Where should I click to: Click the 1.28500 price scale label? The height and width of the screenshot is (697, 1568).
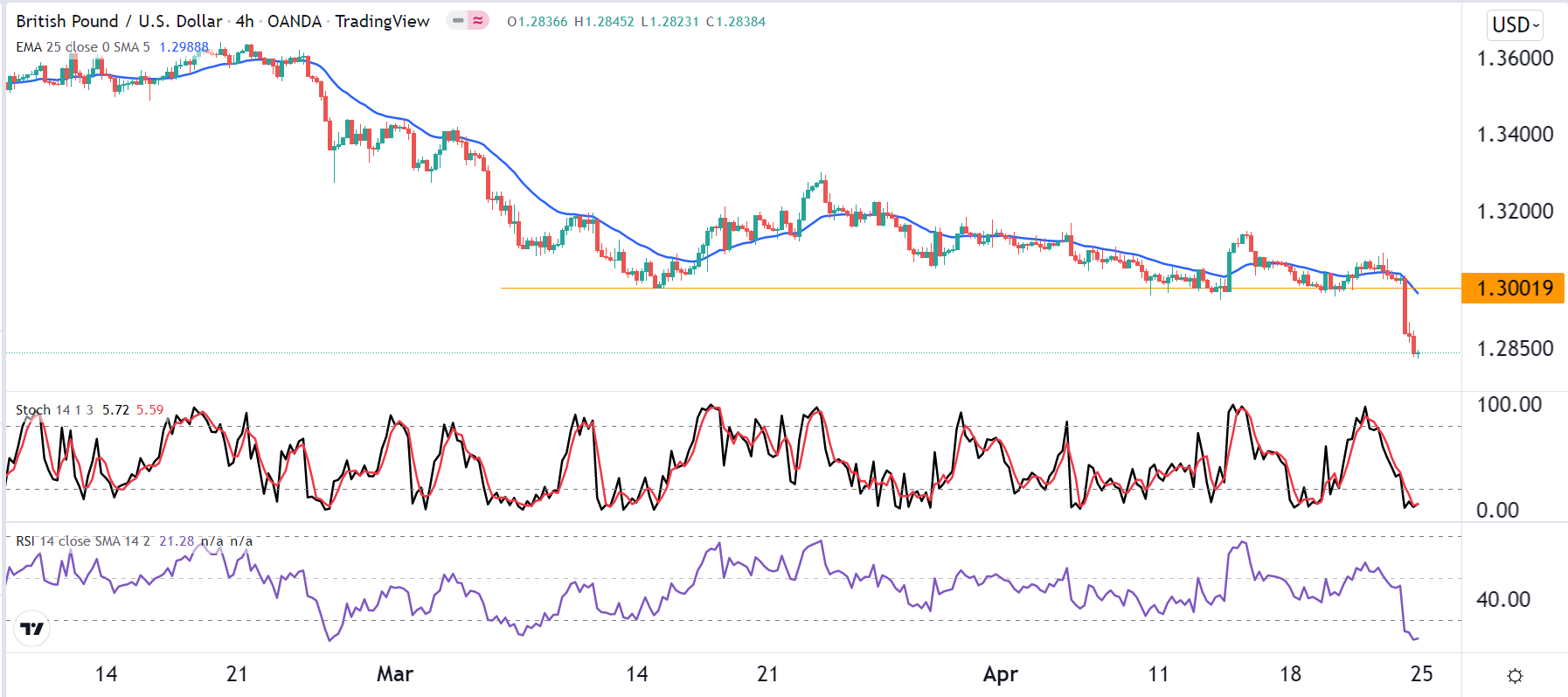pyautogui.click(x=1515, y=348)
